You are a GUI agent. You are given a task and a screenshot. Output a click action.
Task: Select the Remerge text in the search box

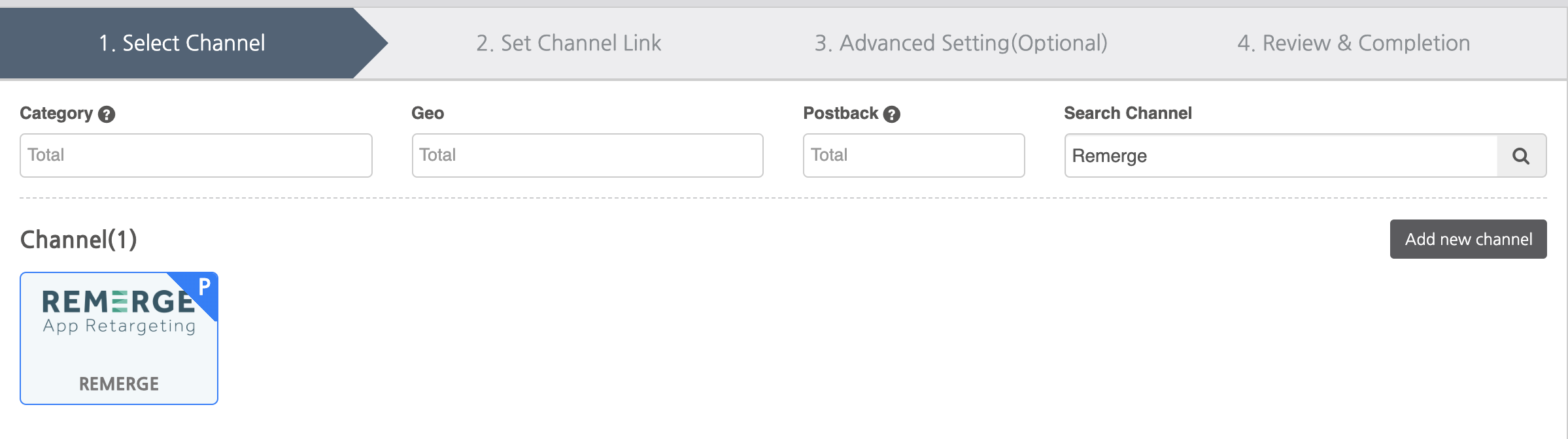(1108, 155)
